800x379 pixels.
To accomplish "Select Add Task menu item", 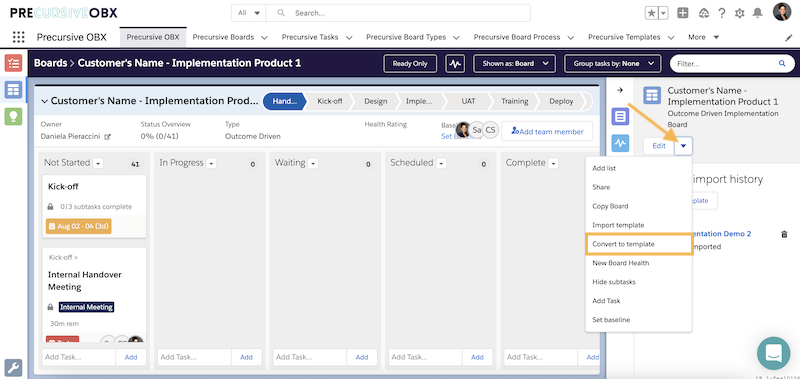I will [638, 301].
